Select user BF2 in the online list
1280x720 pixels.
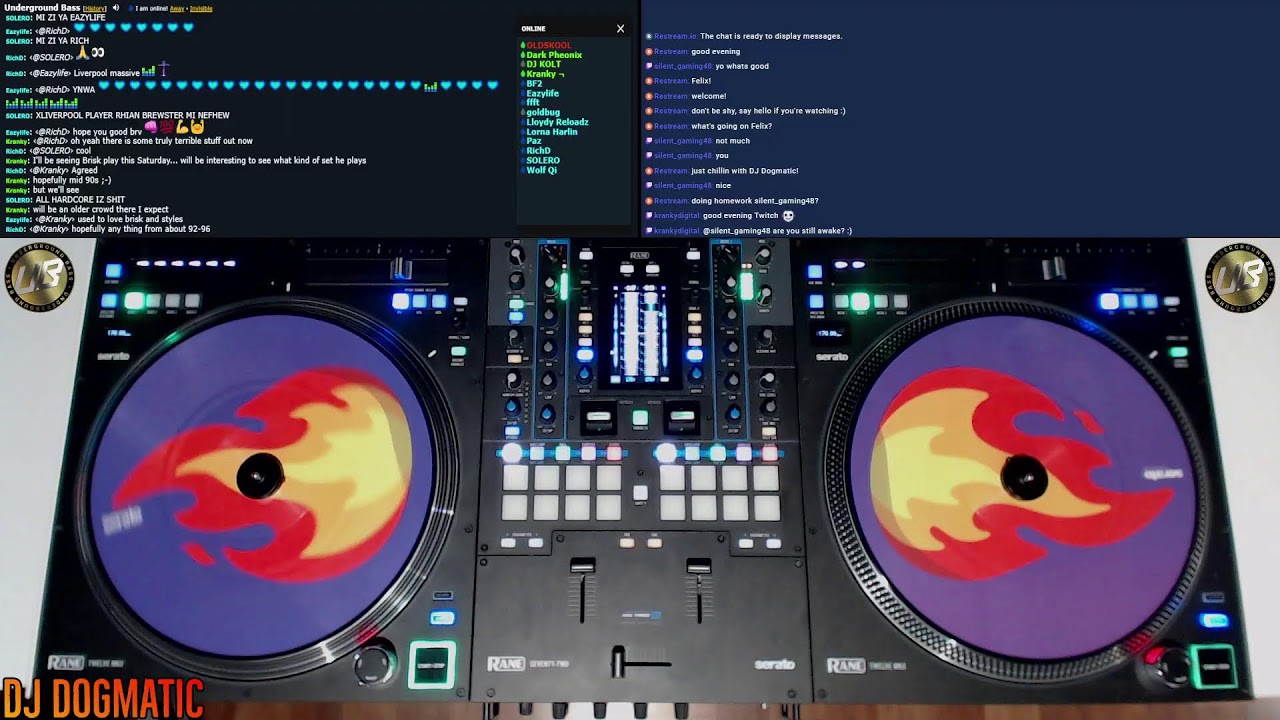tap(534, 84)
